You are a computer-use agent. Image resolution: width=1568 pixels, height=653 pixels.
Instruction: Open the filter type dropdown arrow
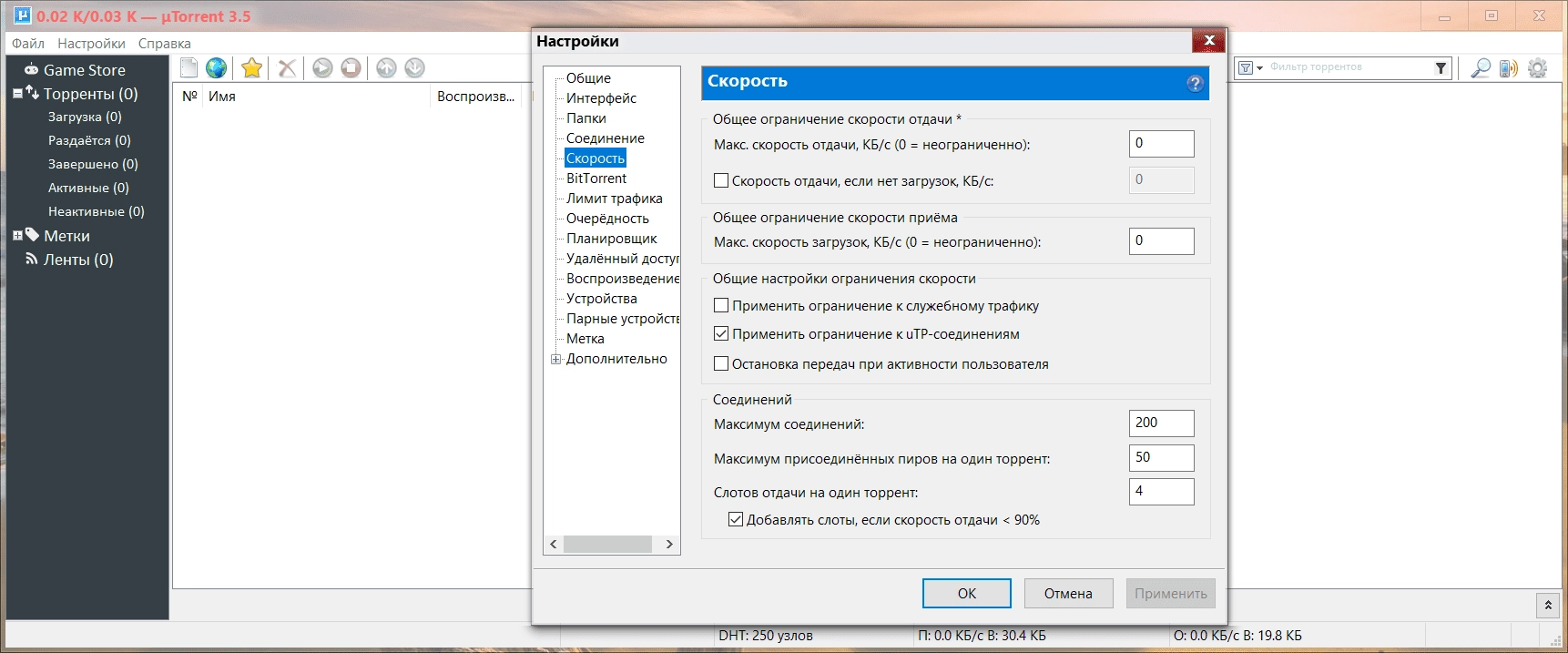click(x=1260, y=67)
